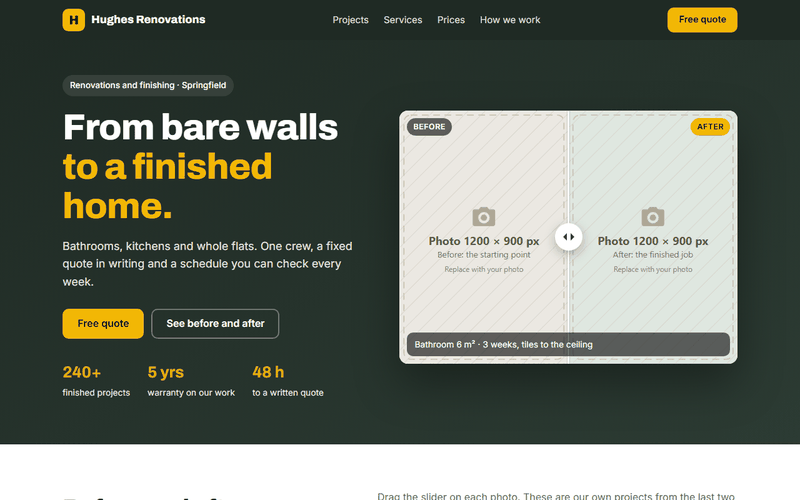The height and width of the screenshot is (500, 800).
Task: Click the hero Free quote button
Action: click(x=103, y=323)
